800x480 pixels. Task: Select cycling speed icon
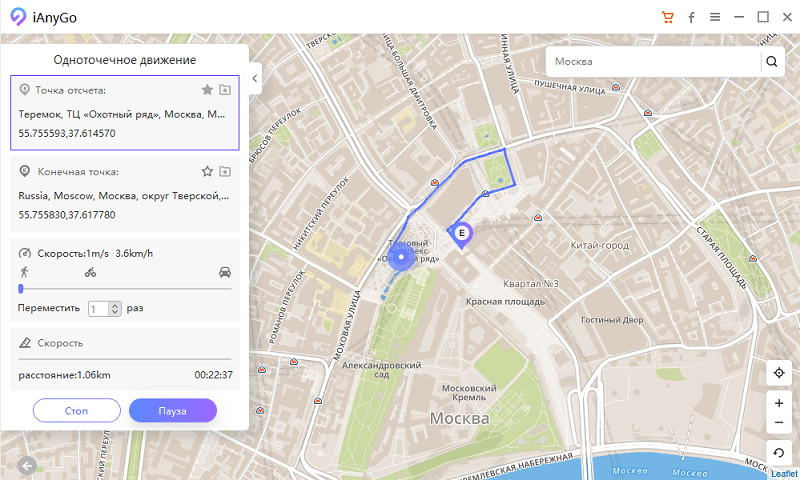coord(90,272)
